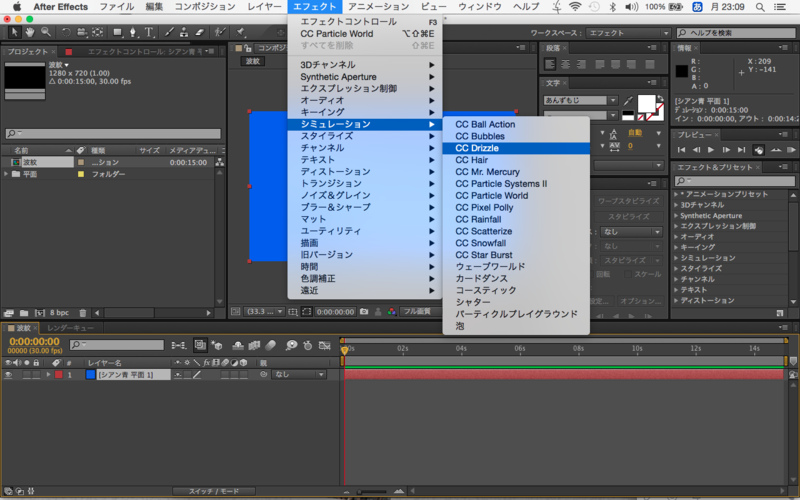The height and width of the screenshot is (500, 800).
Task: Jump to first frame in Preview panel
Action: coord(681,150)
